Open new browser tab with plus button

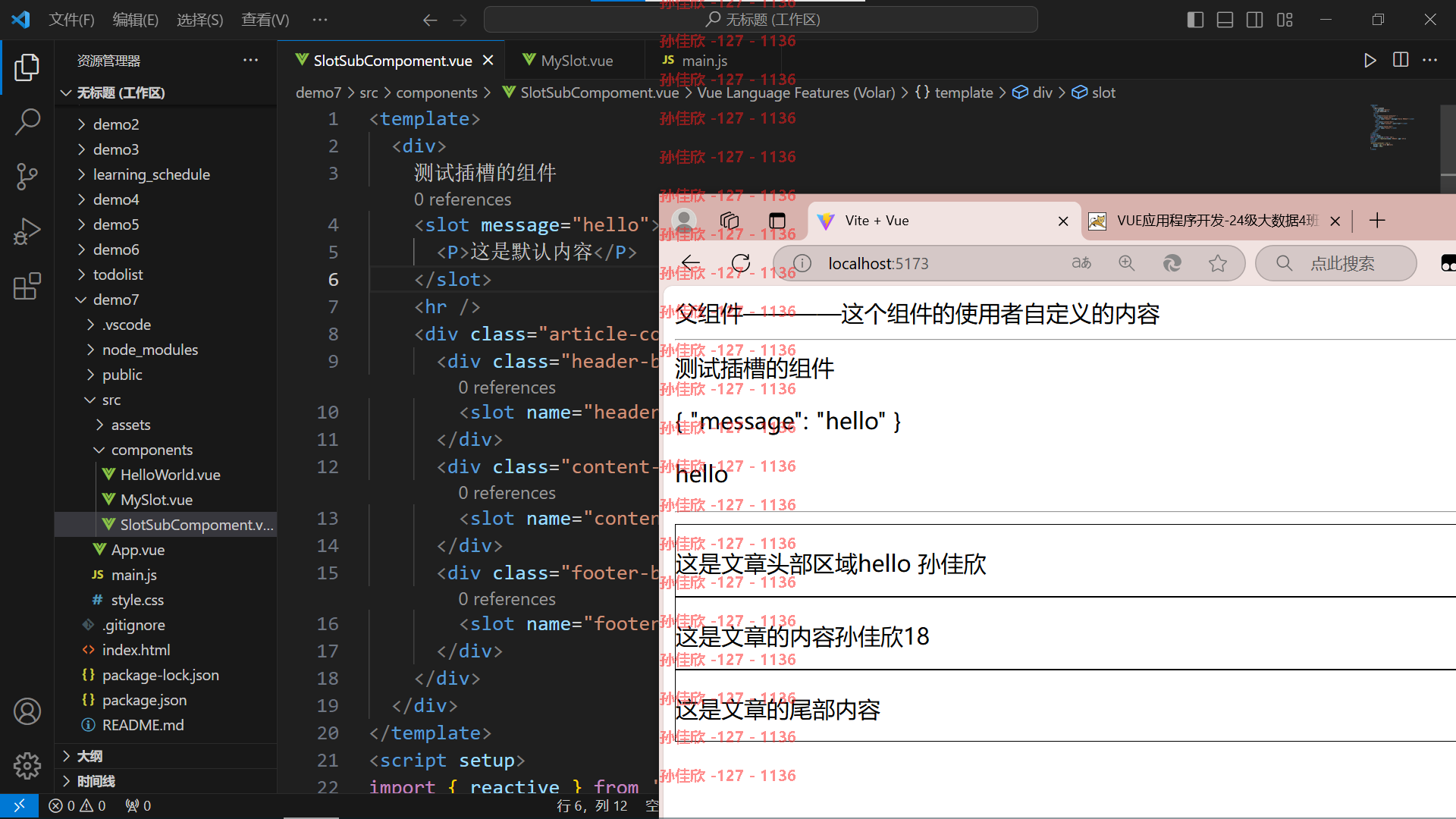click(1377, 221)
